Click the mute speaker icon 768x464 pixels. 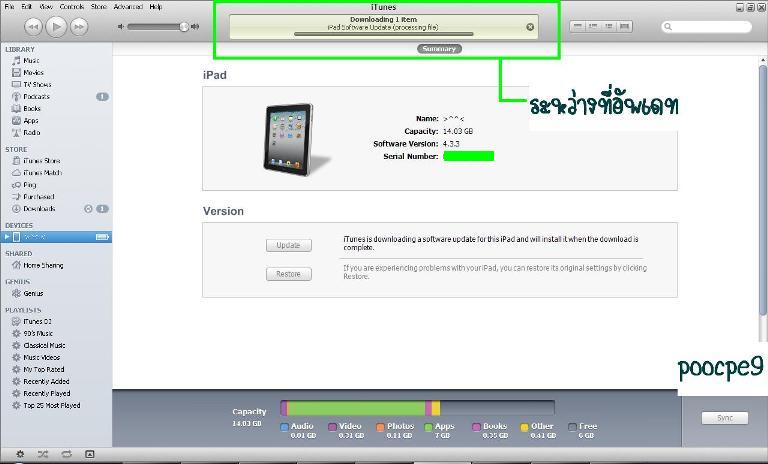(121, 26)
